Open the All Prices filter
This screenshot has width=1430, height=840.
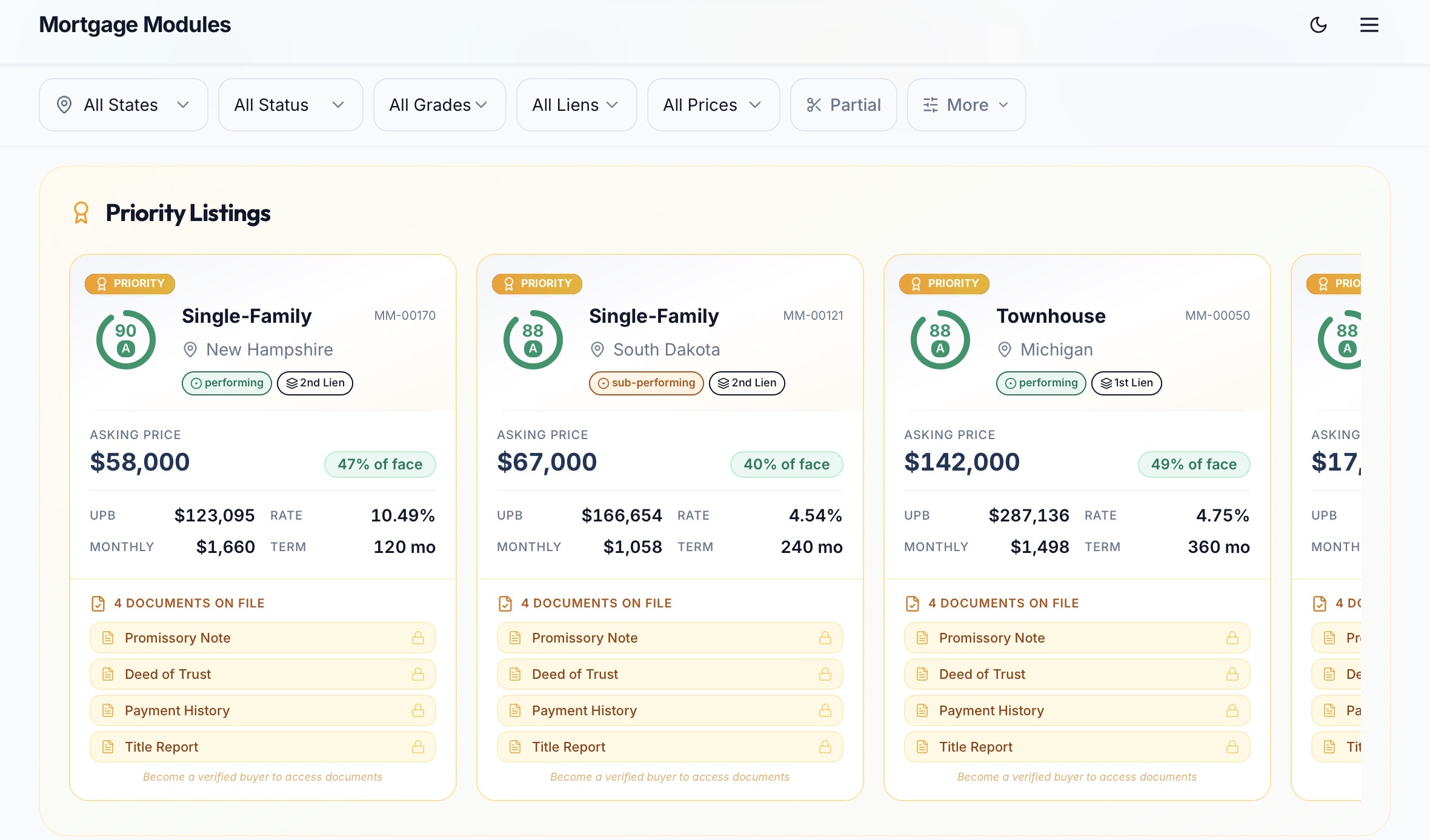pos(713,105)
